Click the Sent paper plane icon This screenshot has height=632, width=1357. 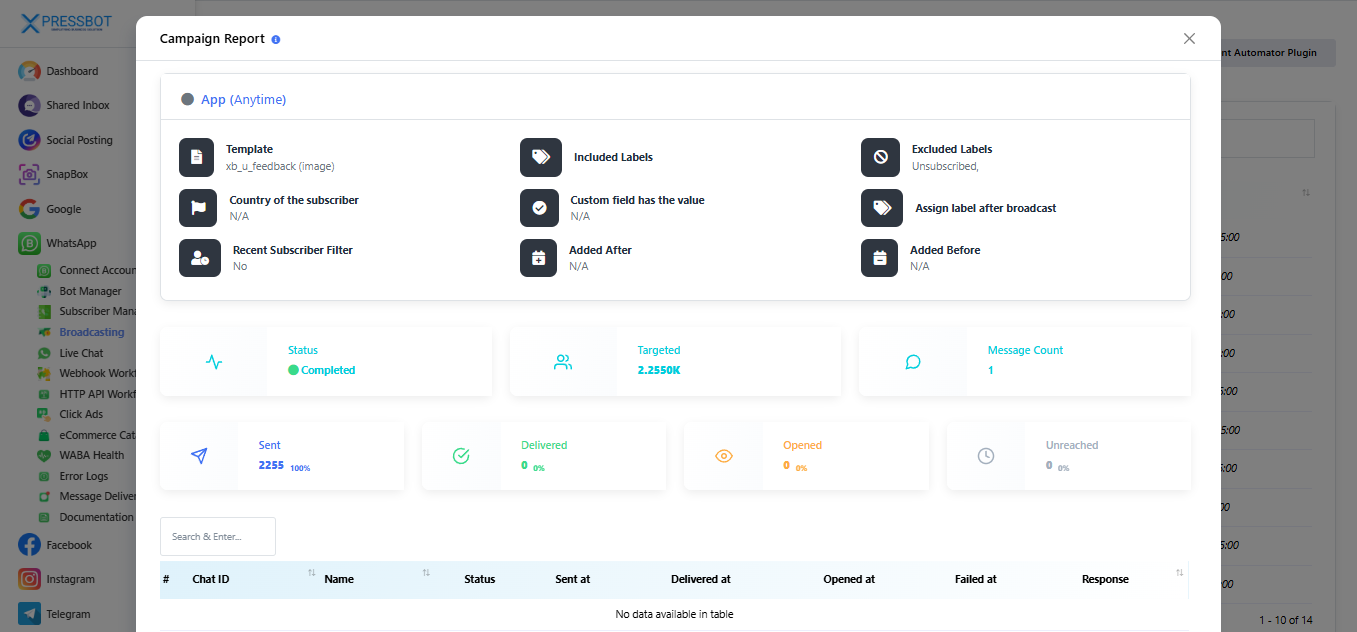pos(199,456)
